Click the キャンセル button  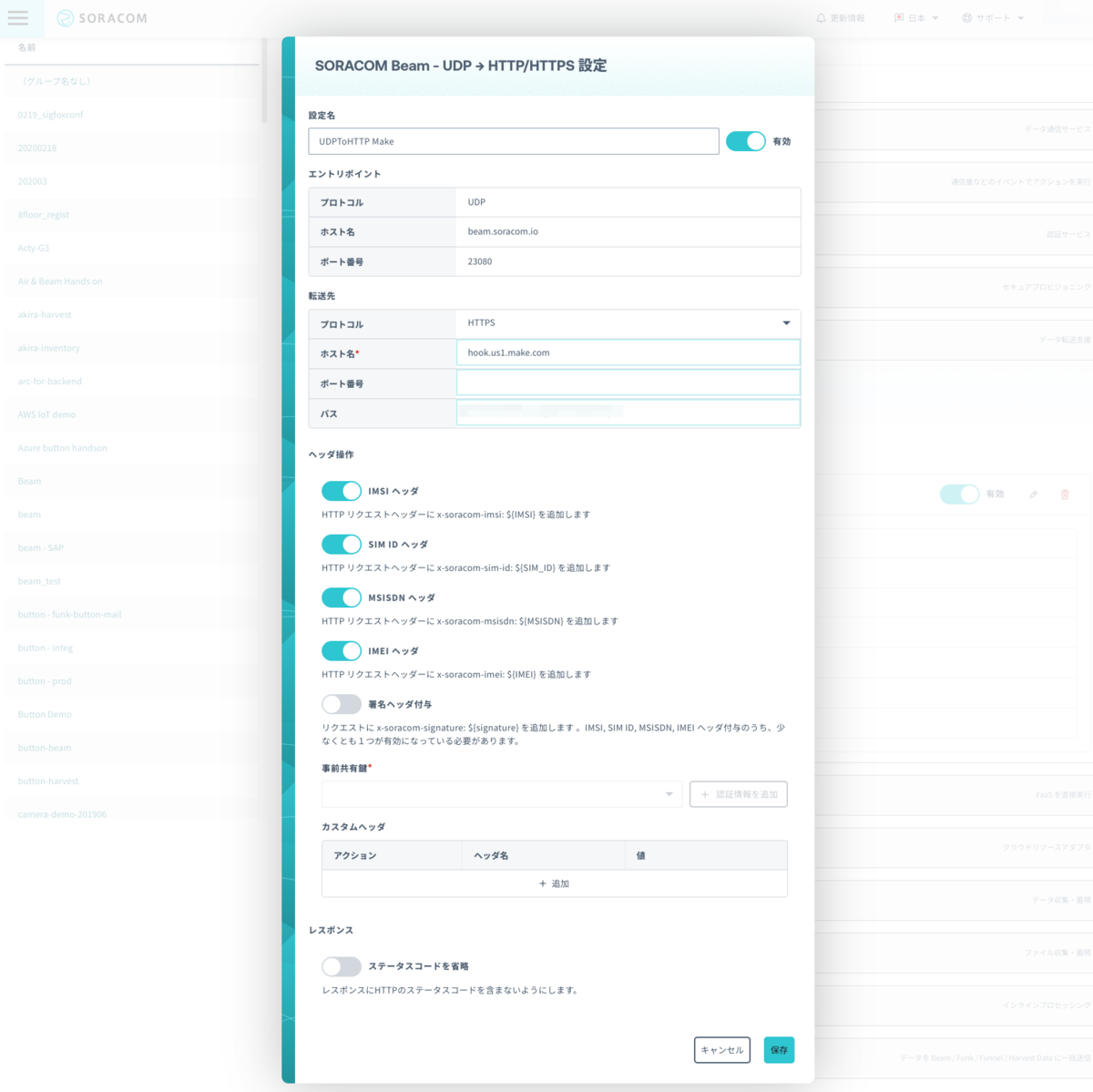pyautogui.click(x=722, y=1050)
